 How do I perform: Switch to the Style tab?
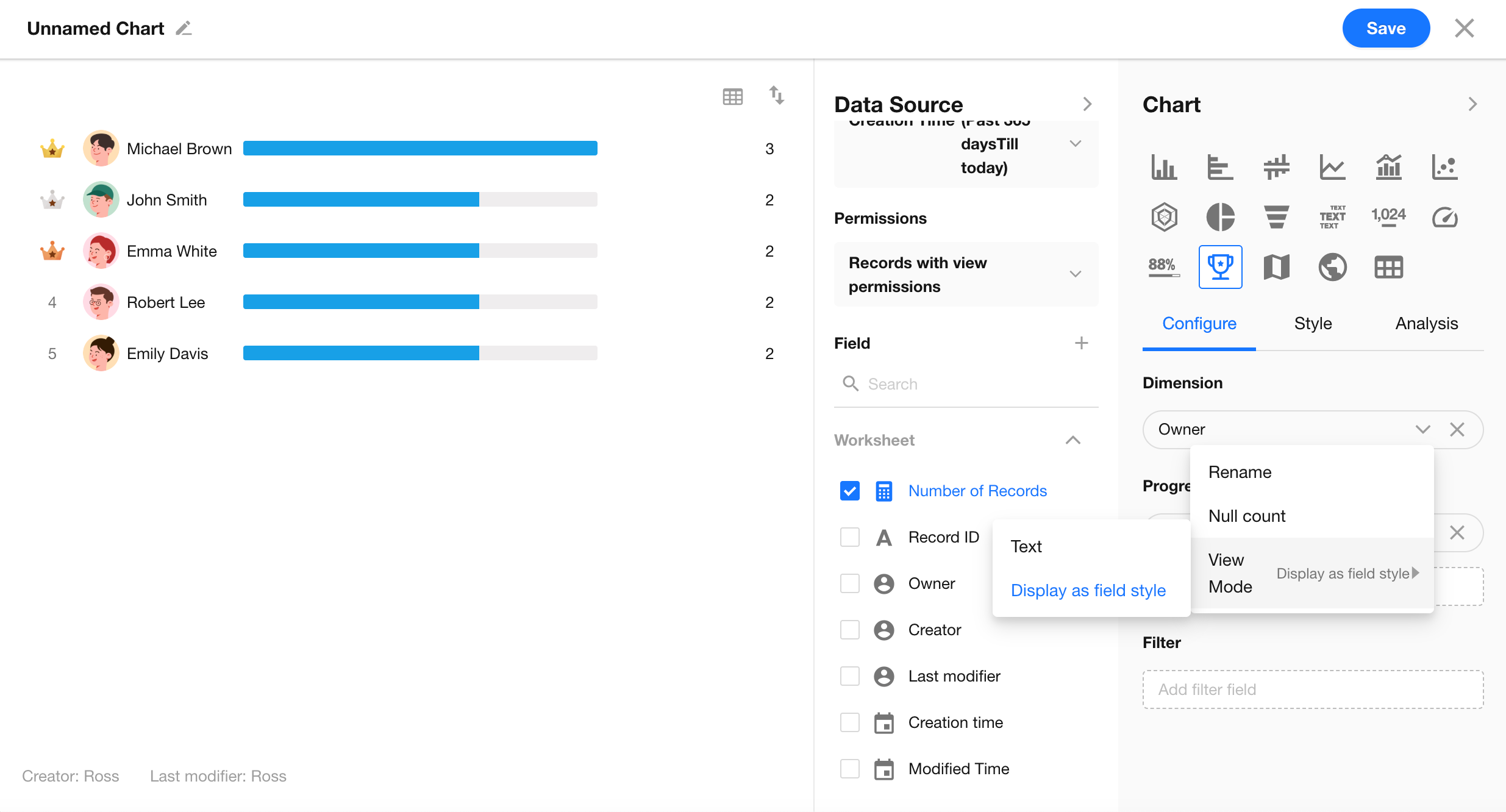[x=1313, y=323]
